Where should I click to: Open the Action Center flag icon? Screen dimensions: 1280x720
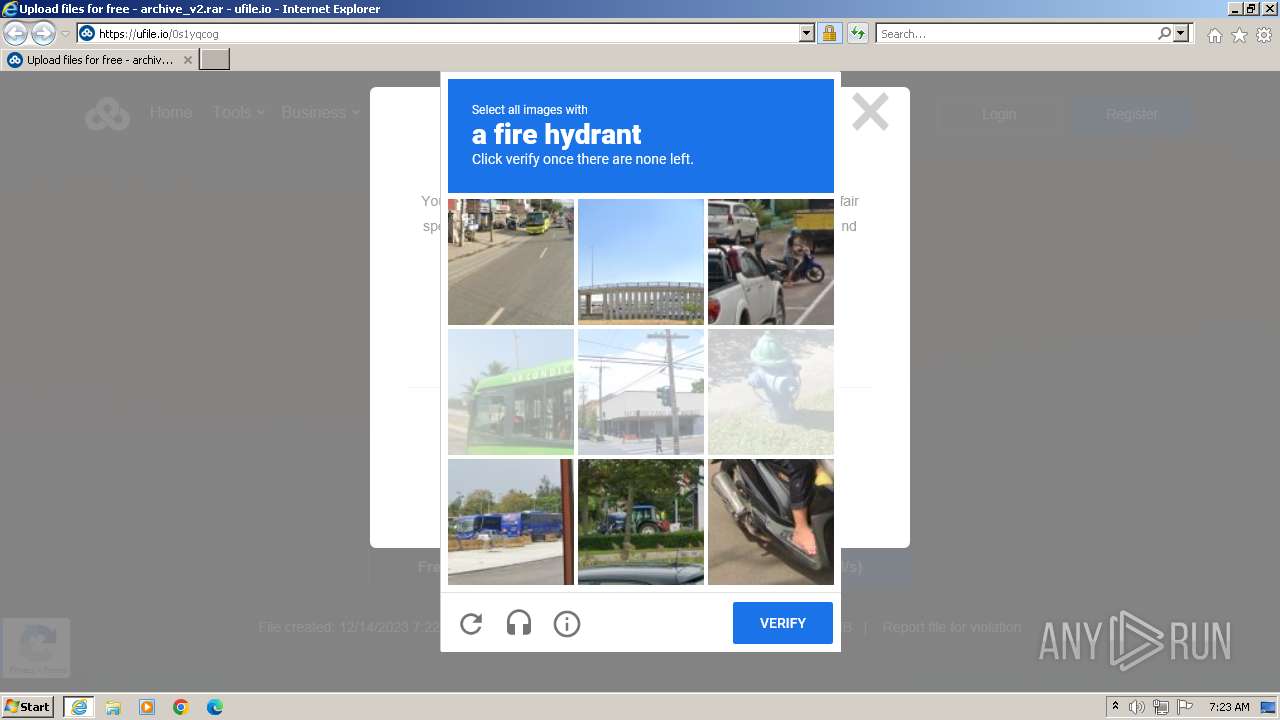coord(1185,707)
